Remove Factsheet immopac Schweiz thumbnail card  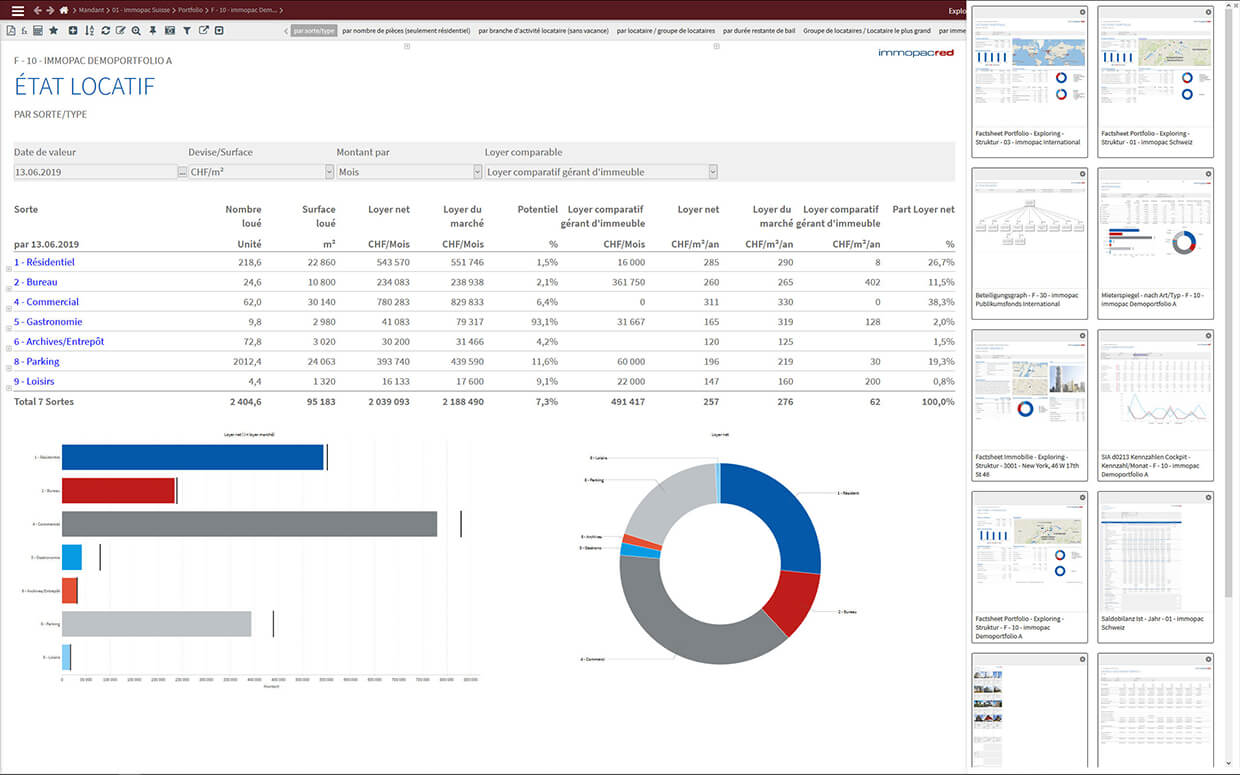pos(1209,12)
